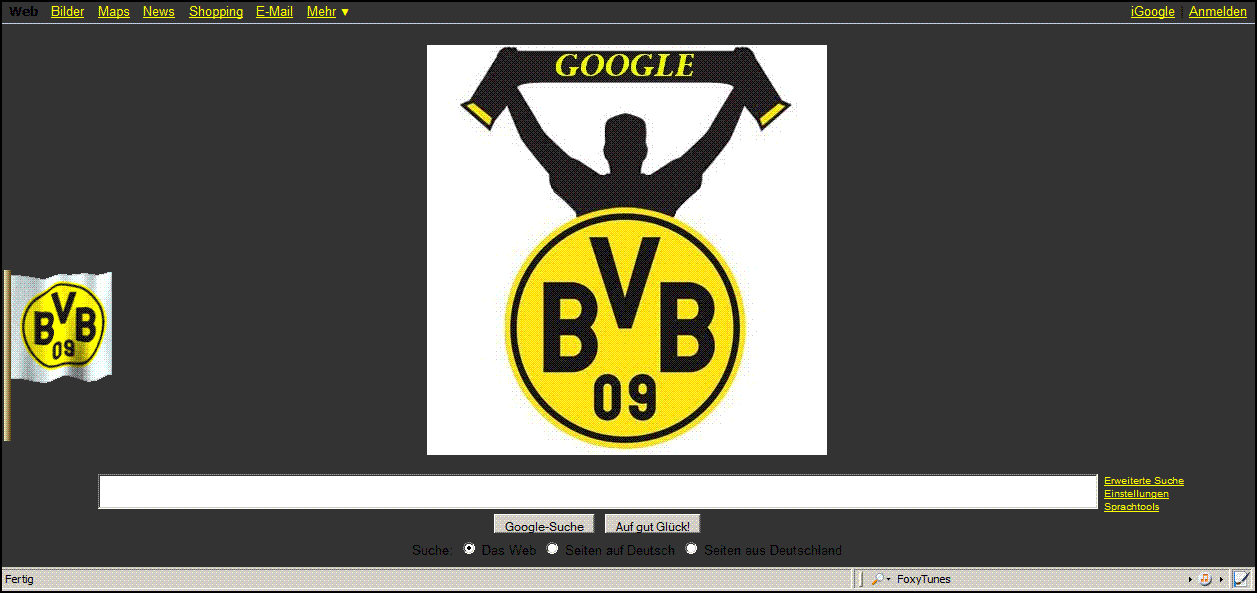Click the BVB Google logo image
Viewport: 1257px width, 593px height.
627,250
